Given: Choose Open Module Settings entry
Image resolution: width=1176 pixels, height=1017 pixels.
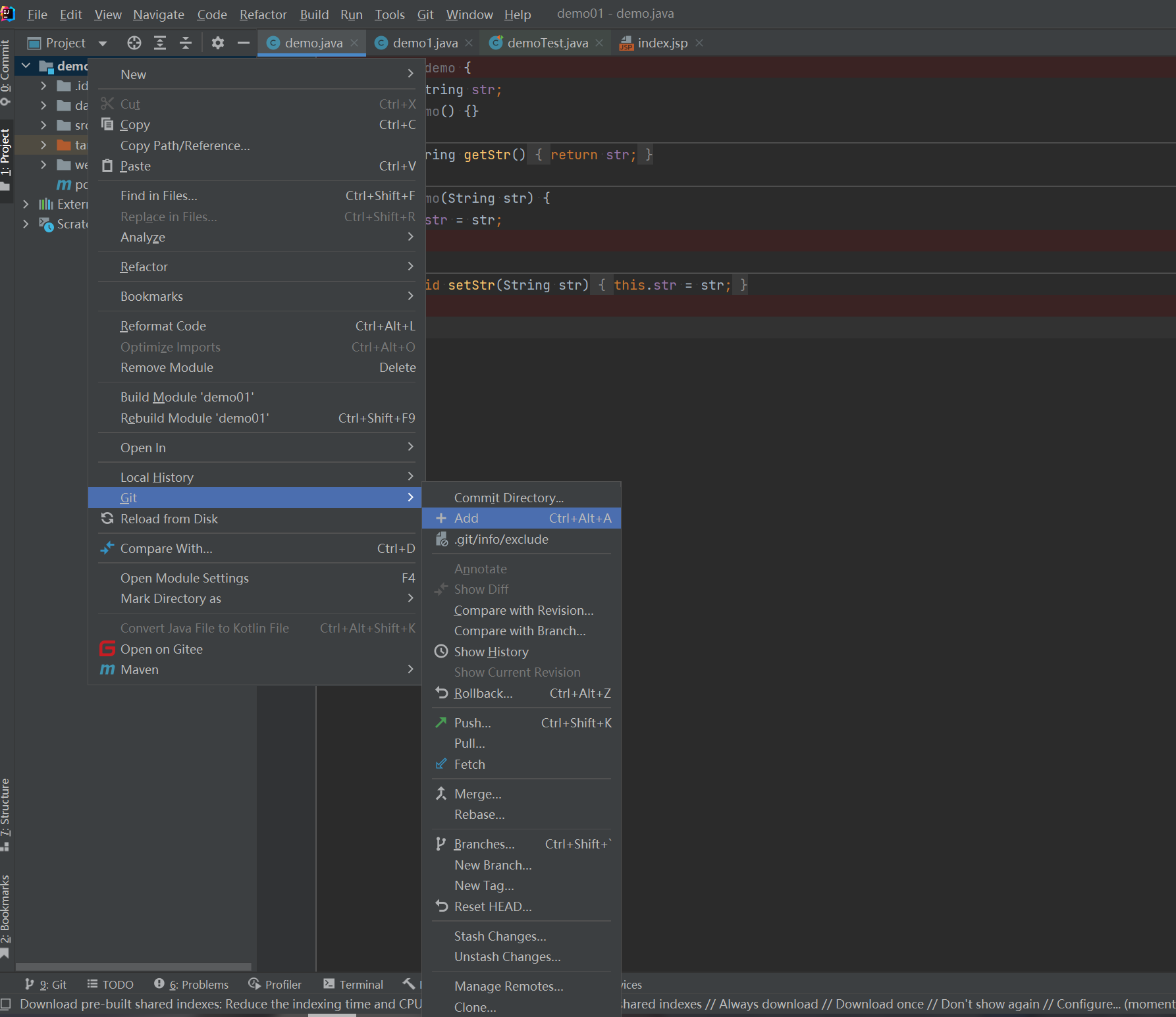Looking at the screenshot, I should [257, 577].
